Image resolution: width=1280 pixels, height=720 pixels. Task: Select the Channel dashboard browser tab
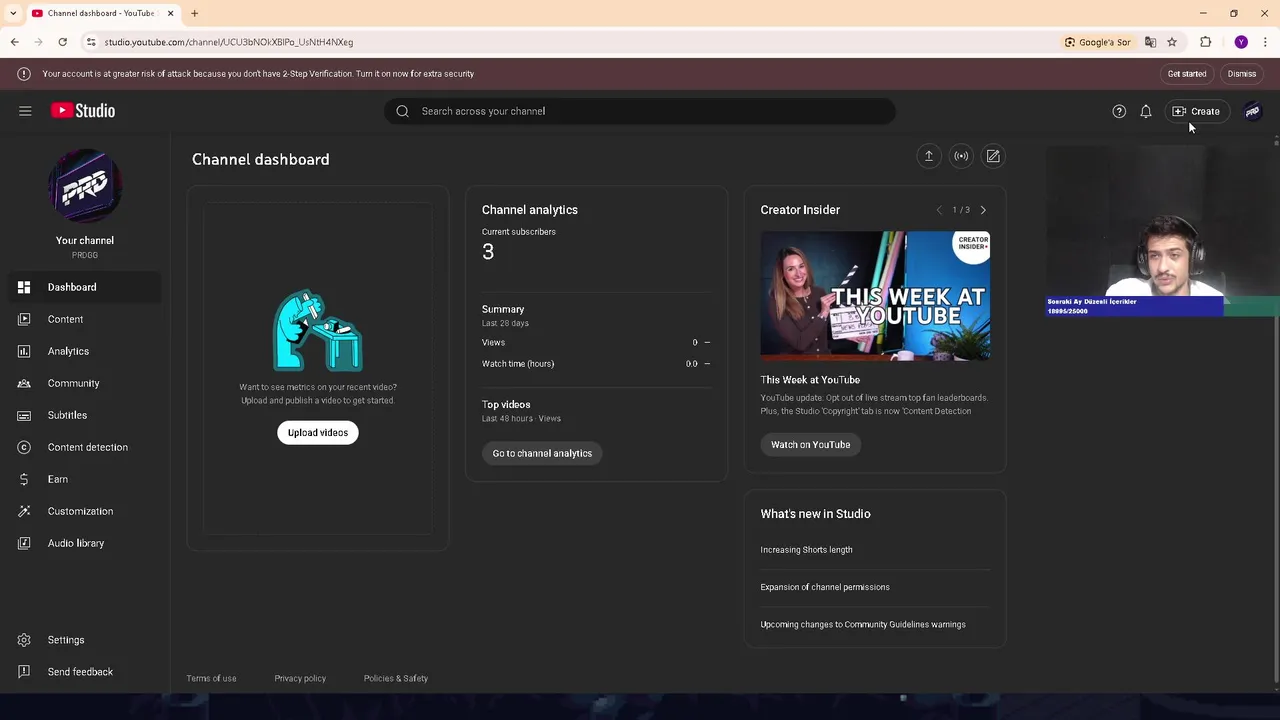point(101,13)
